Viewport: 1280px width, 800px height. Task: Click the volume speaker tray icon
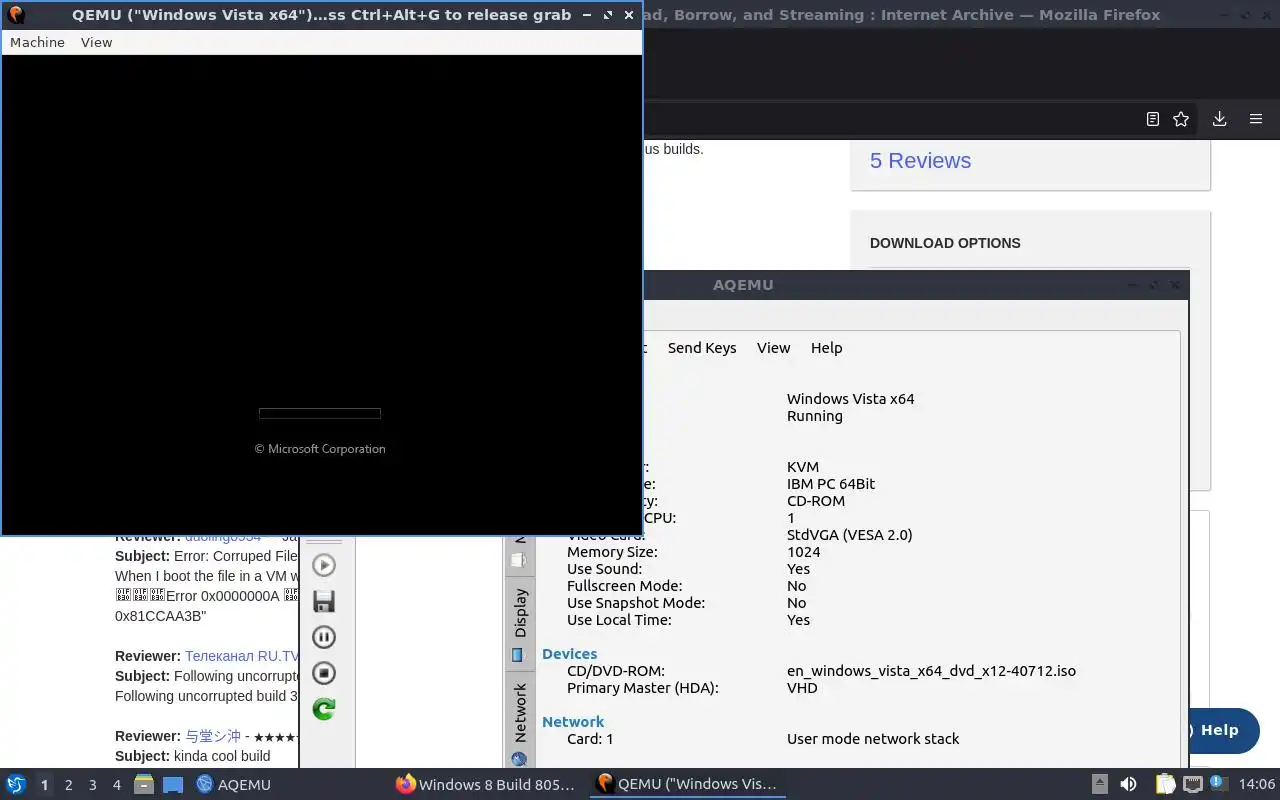[x=1128, y=784]
